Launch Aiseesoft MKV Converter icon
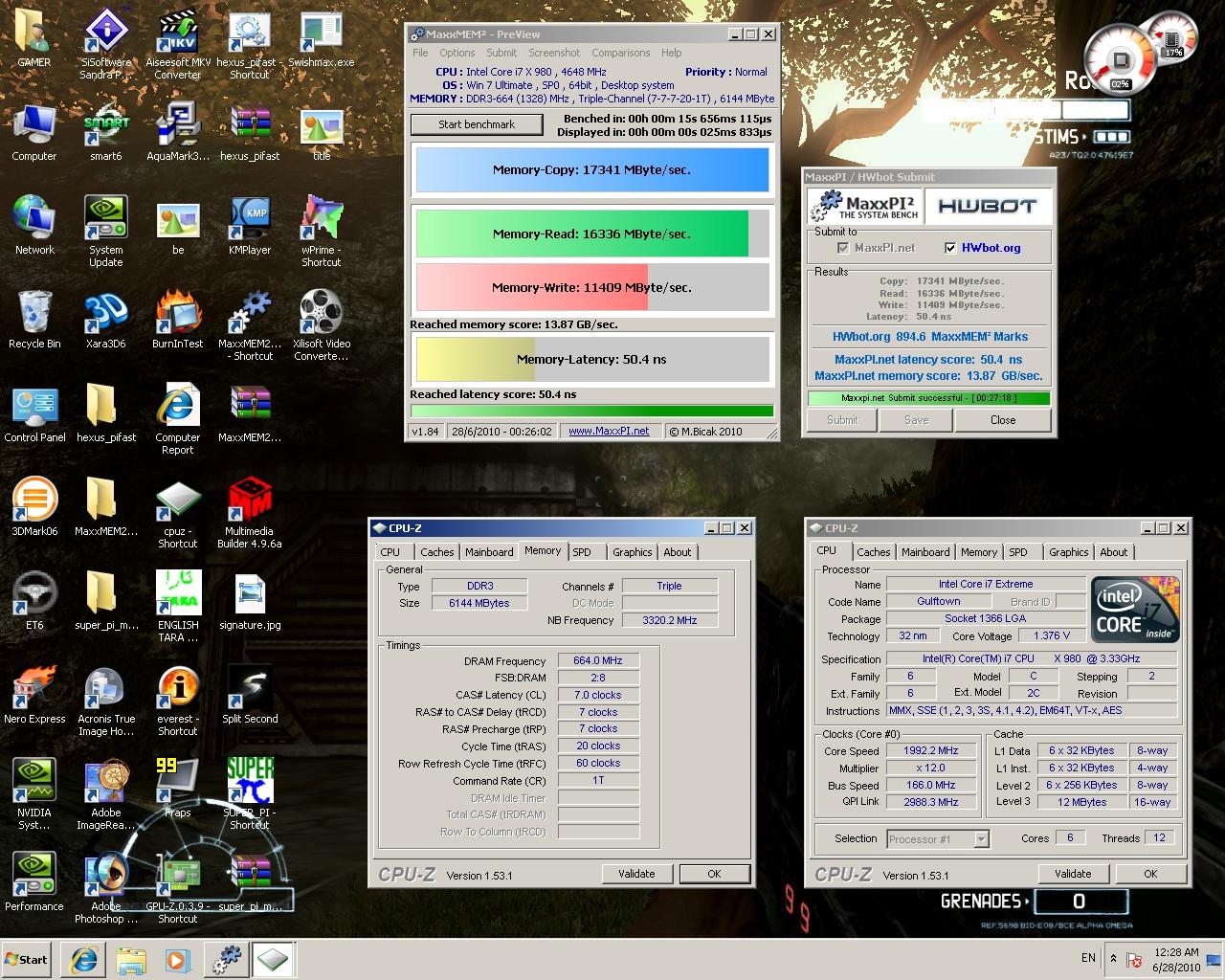 pos(178,44)
